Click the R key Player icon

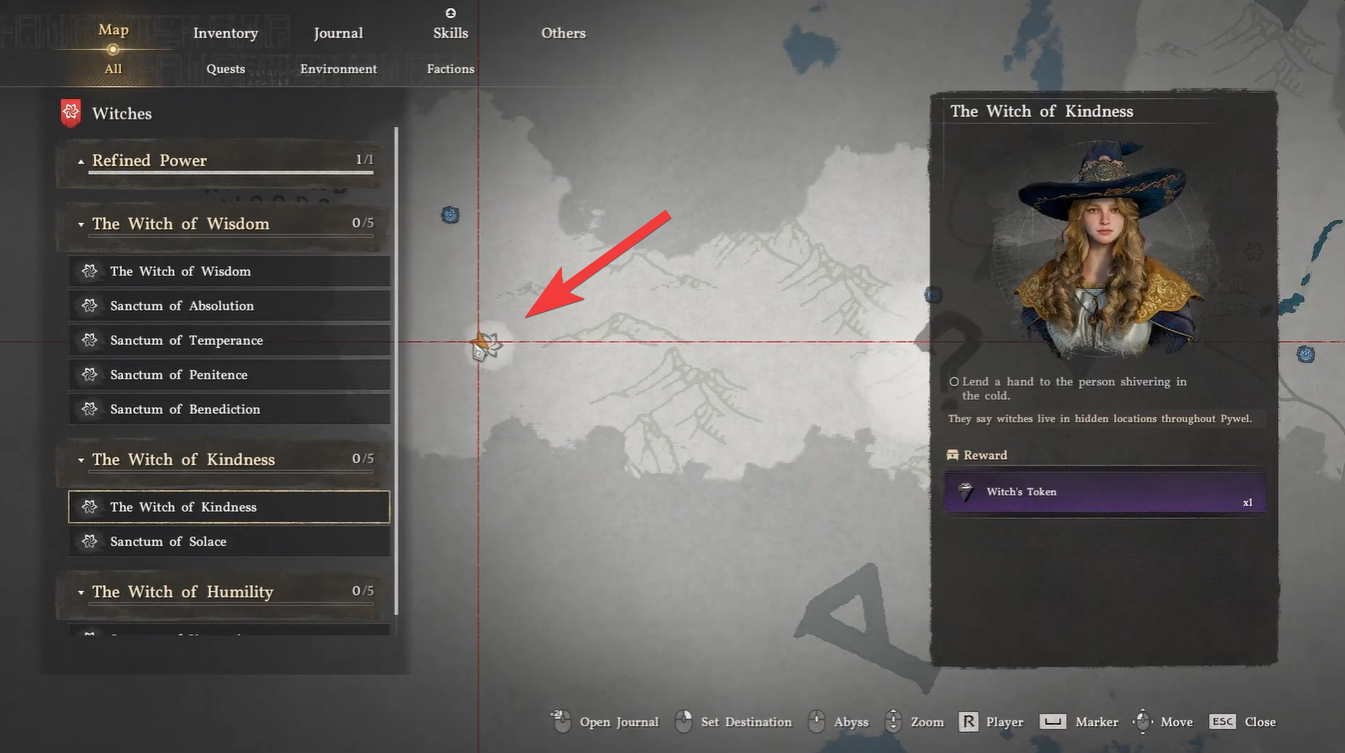(968, 721)
